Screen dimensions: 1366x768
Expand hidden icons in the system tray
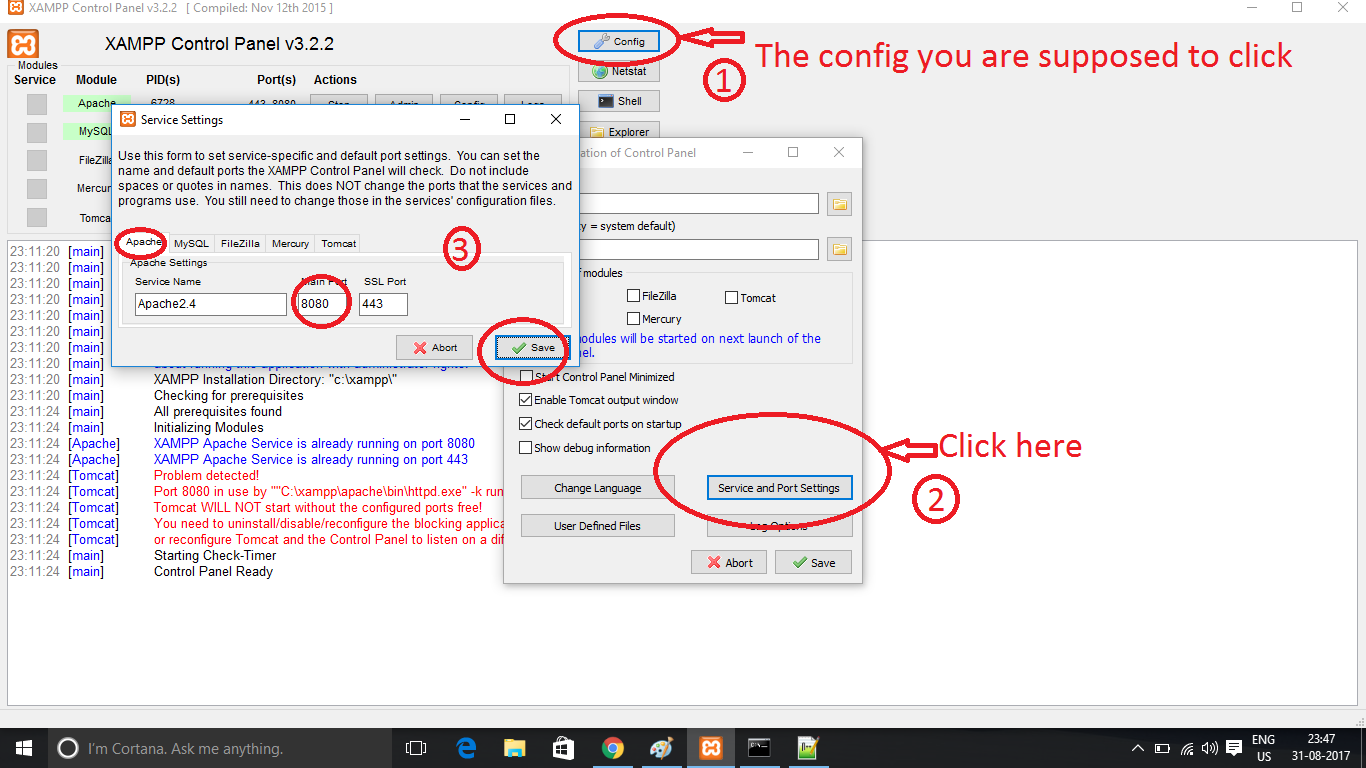1138,747
